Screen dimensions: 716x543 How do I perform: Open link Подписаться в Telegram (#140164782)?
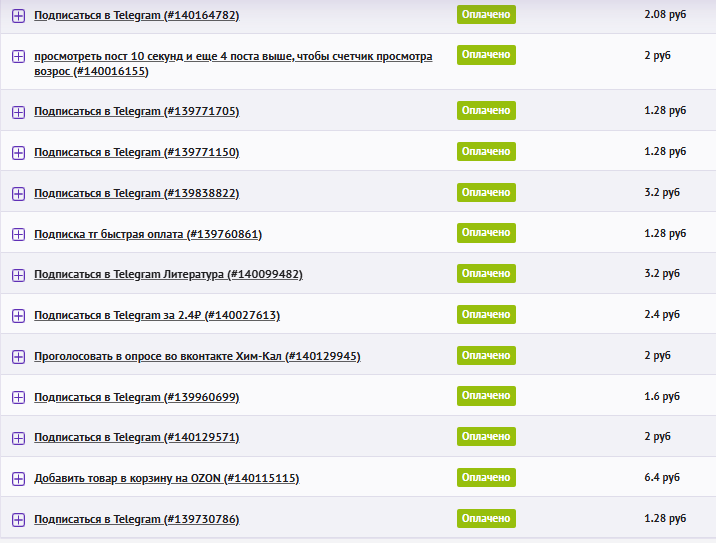tap(136, 16)
